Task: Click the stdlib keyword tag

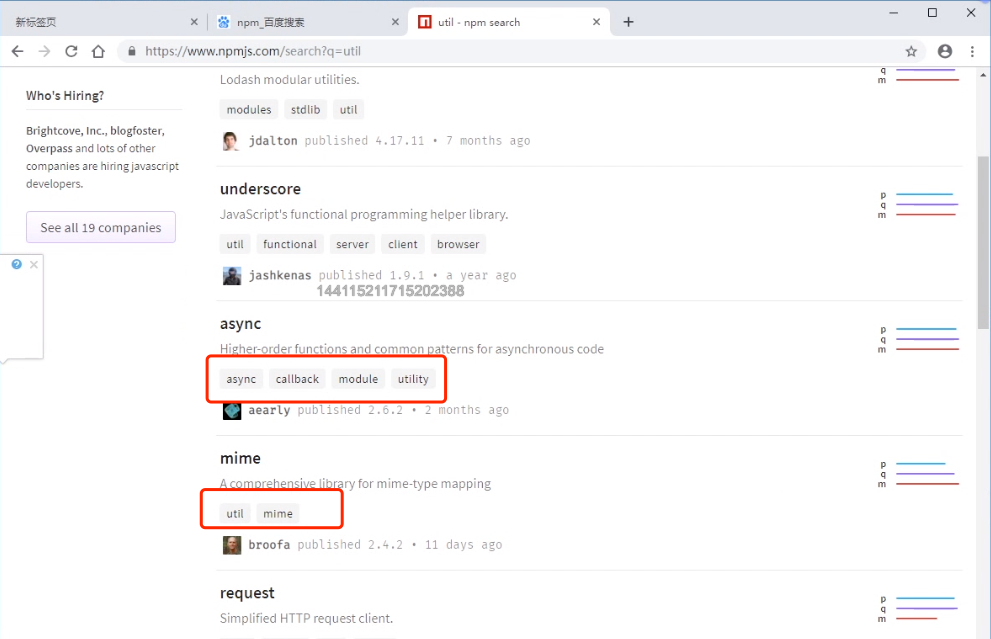Action: [305, 109]
